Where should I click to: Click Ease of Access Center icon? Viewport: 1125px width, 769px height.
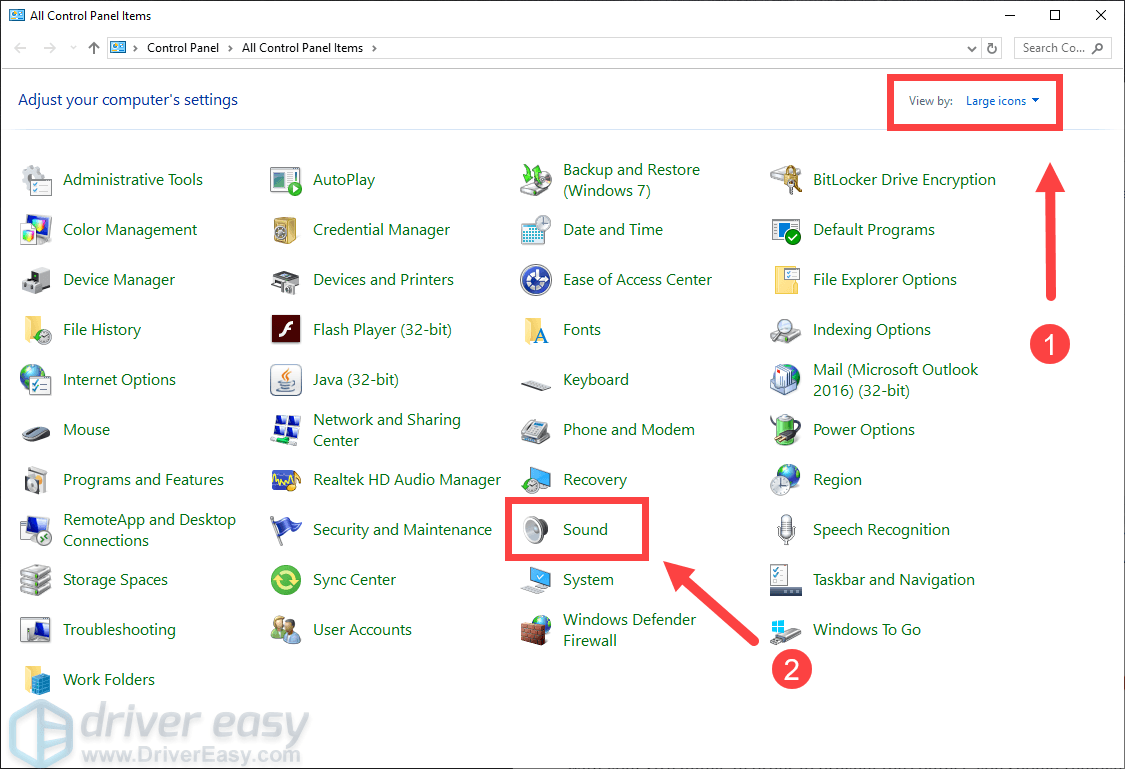pyautogui.click(x=535, y=280)
